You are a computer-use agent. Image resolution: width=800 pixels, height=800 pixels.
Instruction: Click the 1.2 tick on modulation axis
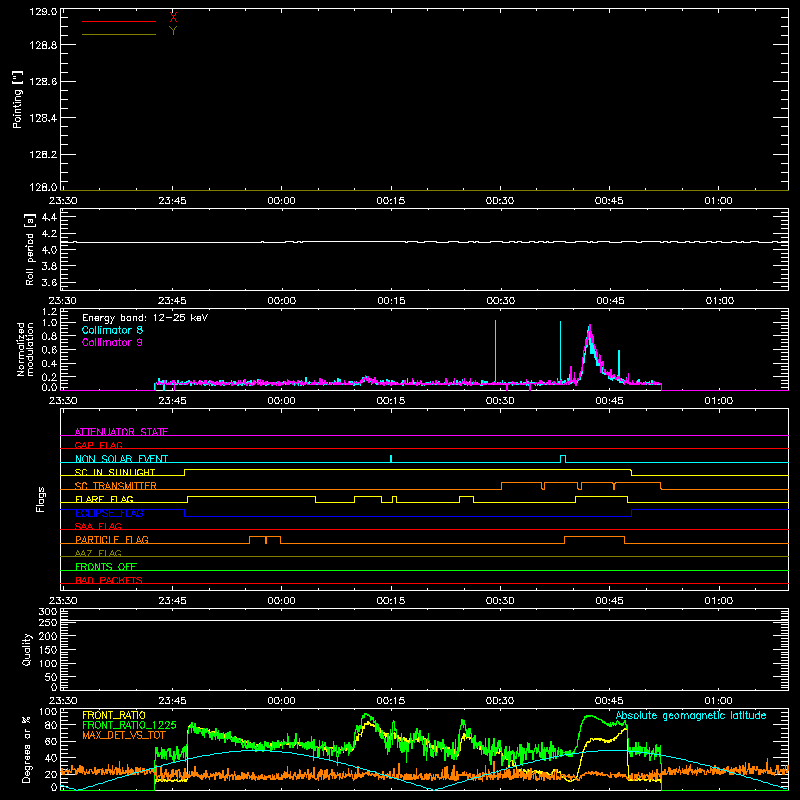coord(50,311)
